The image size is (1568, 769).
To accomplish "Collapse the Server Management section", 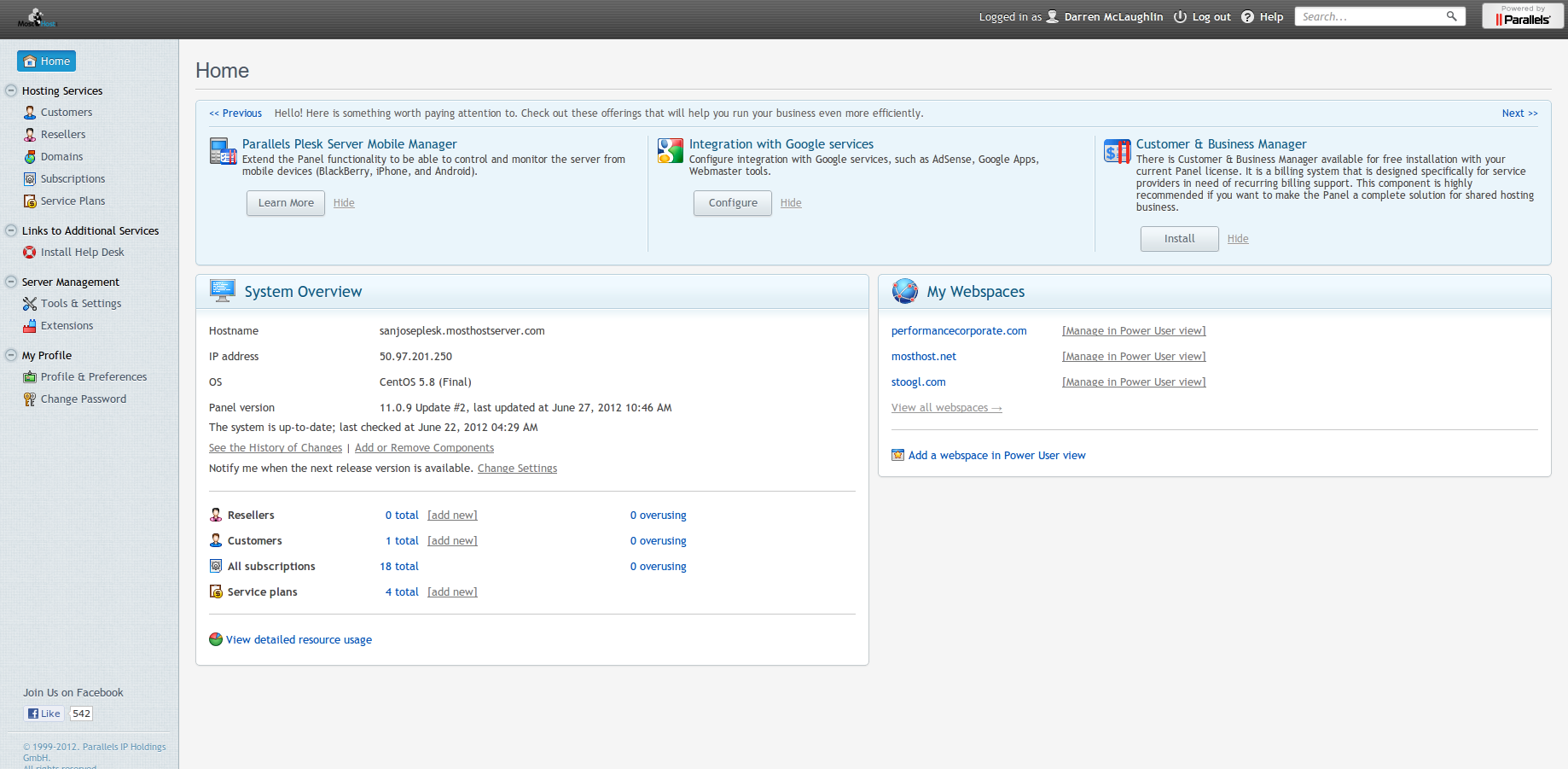I will pyautogui.click(x=11, y=282).
